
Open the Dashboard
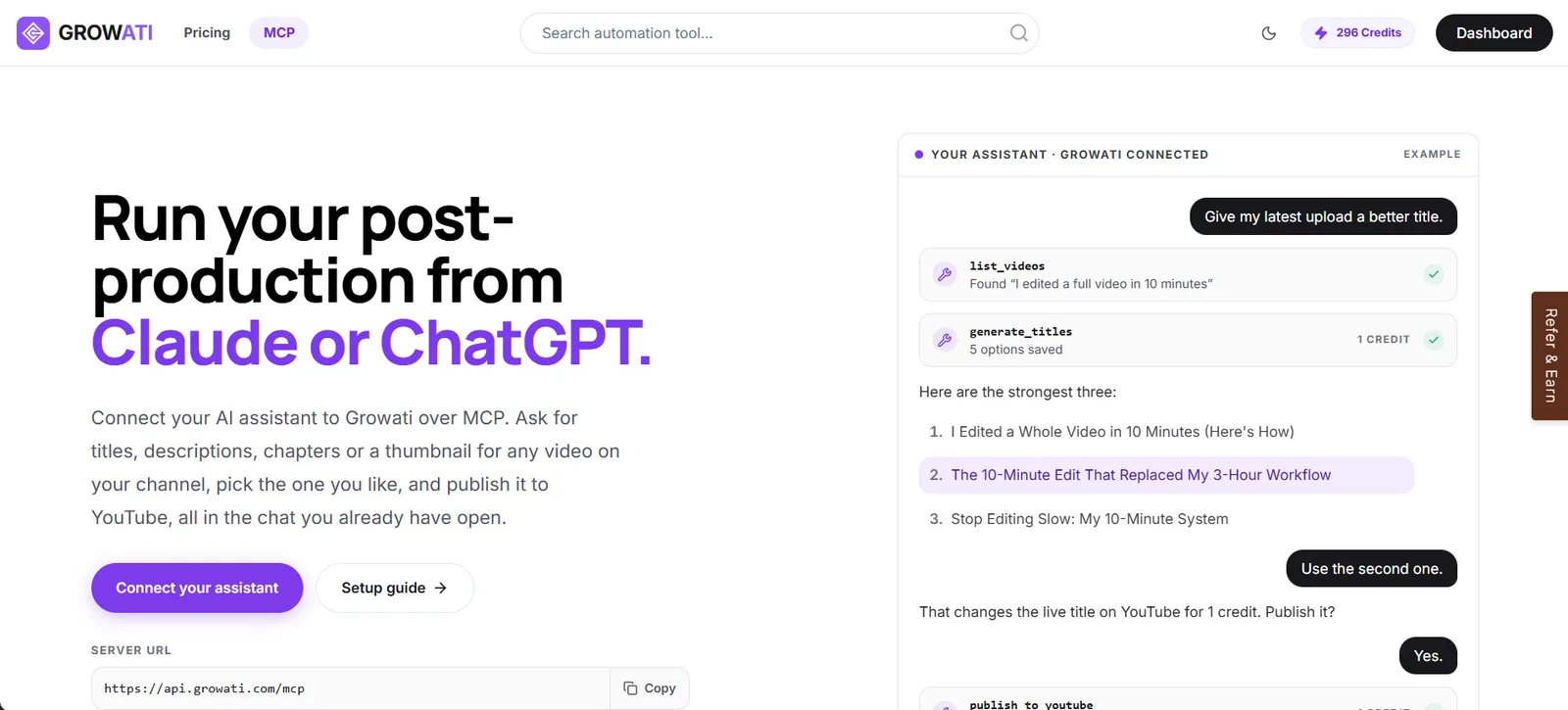[1494, 33]
